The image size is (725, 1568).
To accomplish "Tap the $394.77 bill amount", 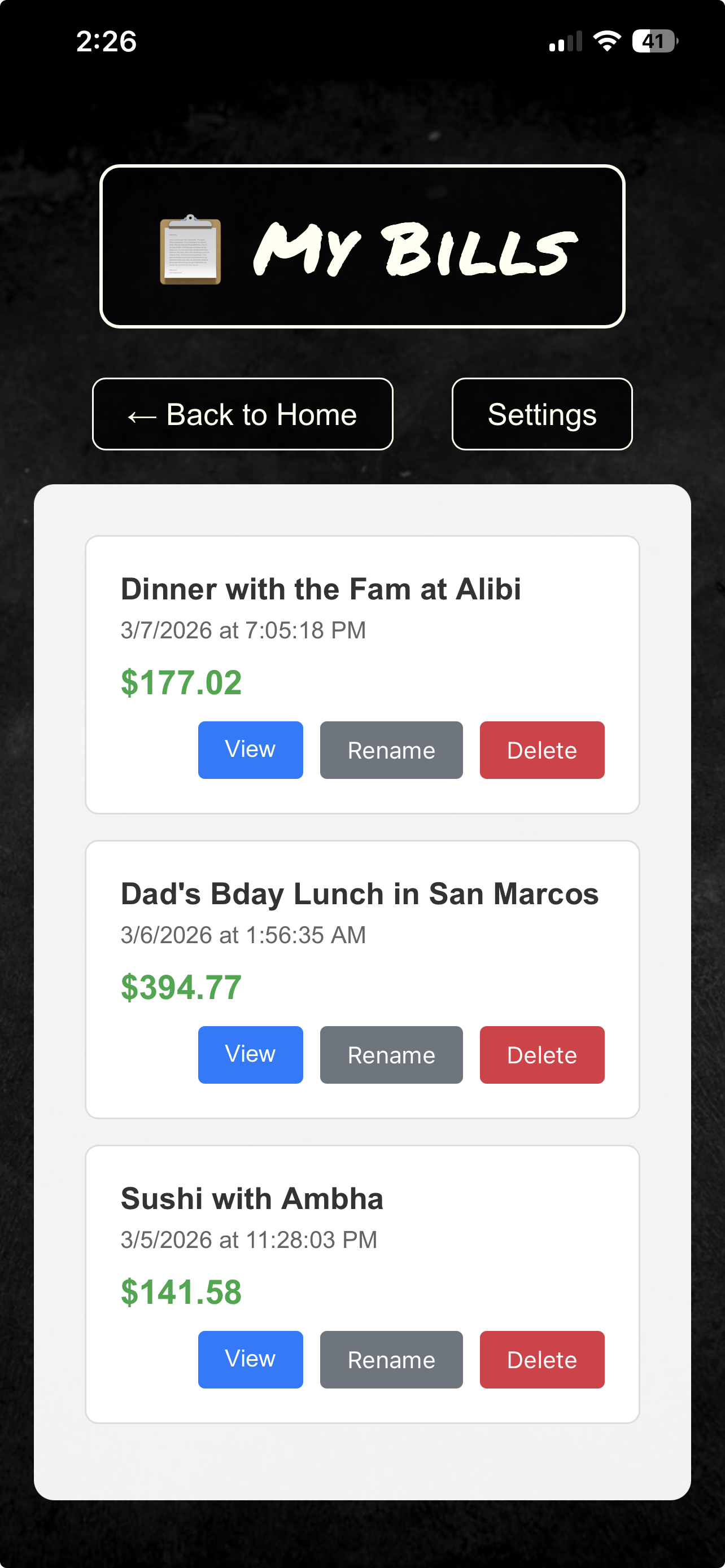I will [181, 987].
